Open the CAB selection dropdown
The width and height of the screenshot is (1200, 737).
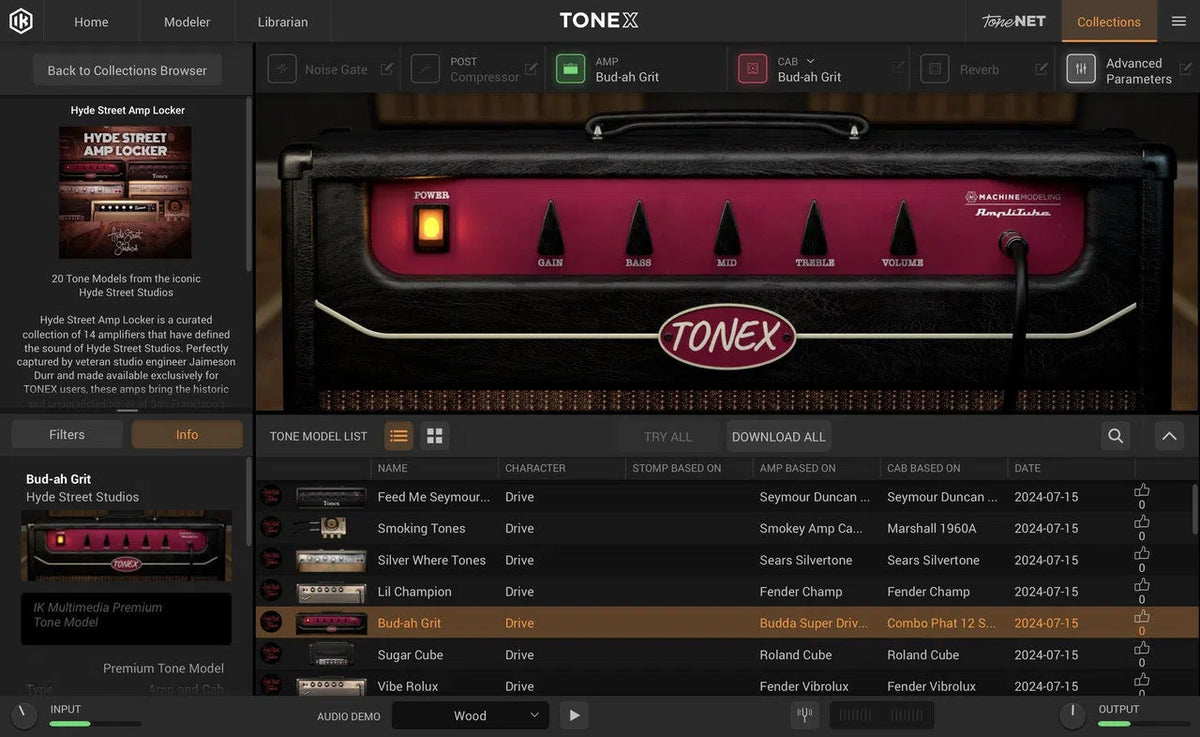coord(810,60)
